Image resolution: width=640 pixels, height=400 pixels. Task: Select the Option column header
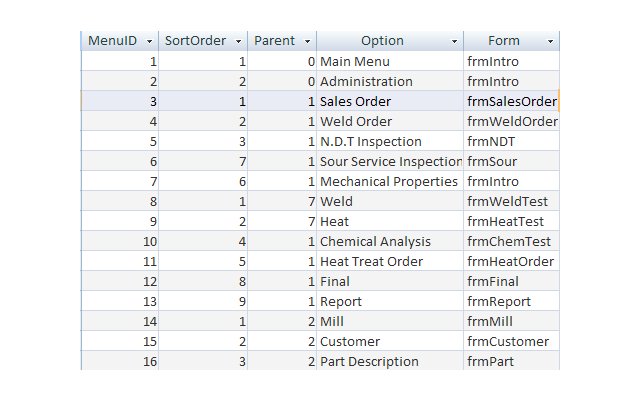(381, 41)
